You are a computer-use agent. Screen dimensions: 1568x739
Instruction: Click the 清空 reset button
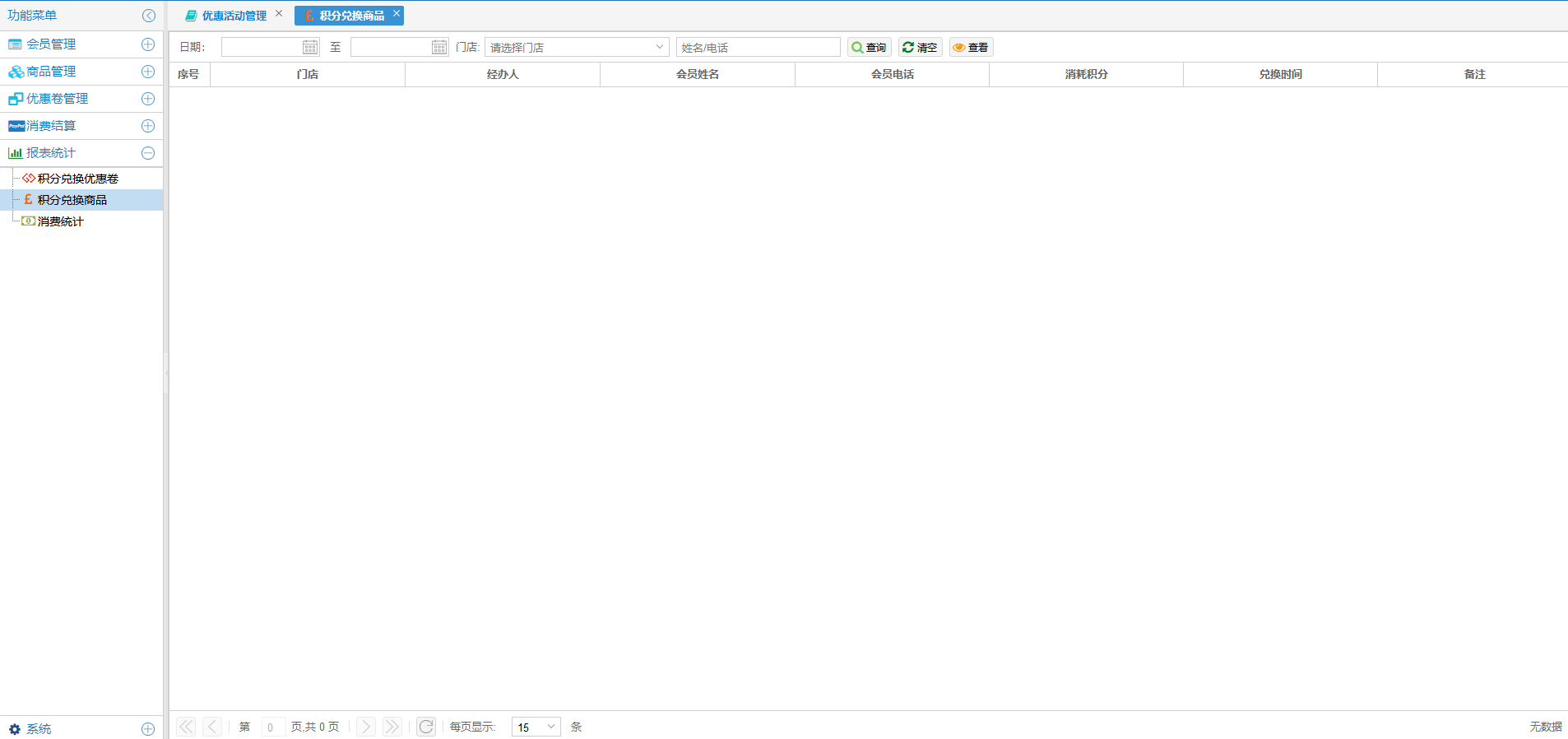click(x=921, y=47)
